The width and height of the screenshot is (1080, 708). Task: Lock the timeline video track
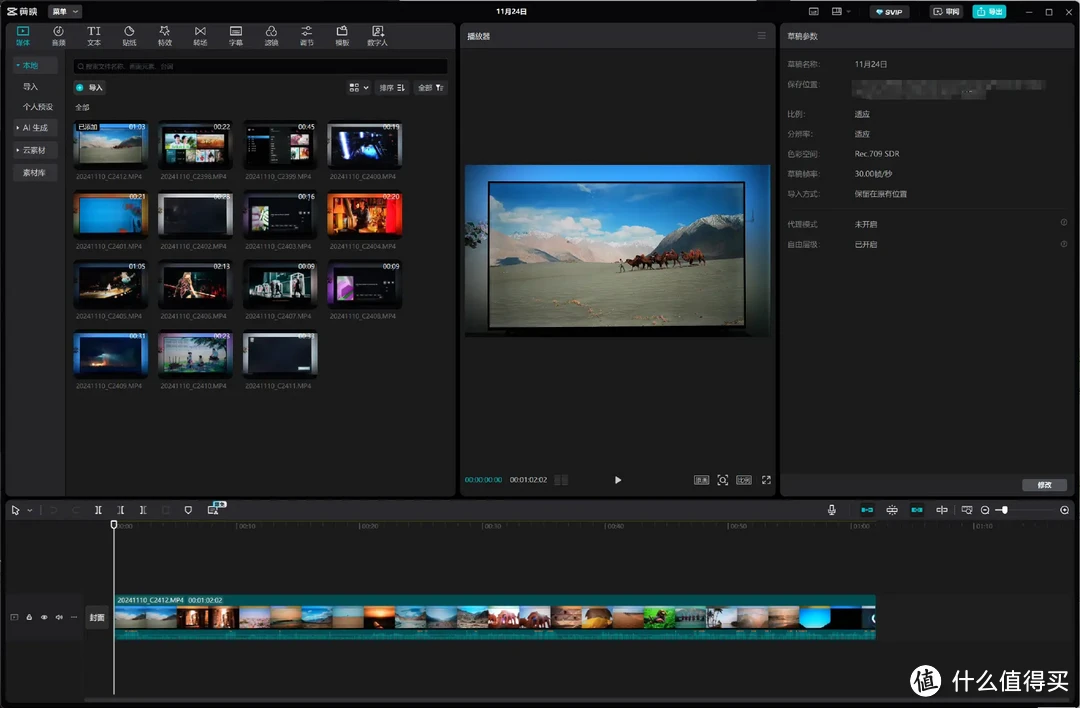29,618
